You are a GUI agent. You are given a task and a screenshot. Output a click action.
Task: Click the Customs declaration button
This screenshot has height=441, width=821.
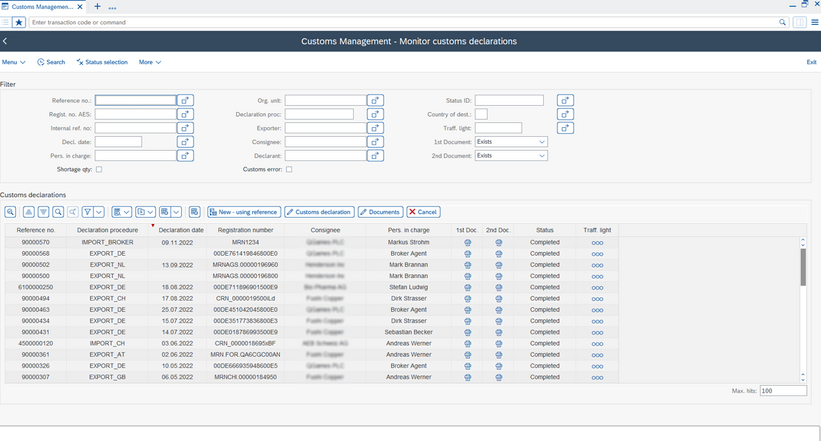[x=319, y=212]
